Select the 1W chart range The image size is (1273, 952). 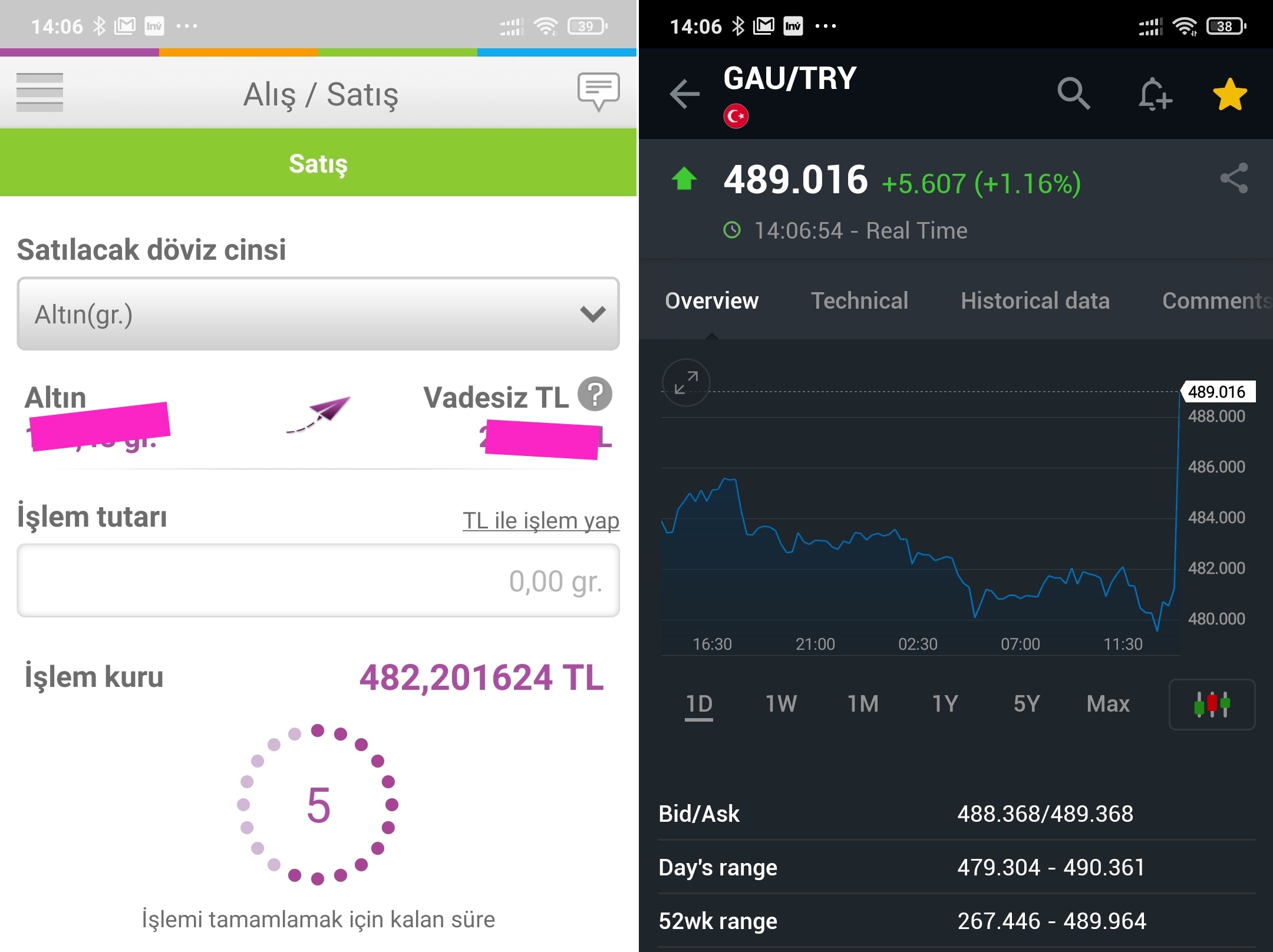pyautogui.click(x=781, y=703)
